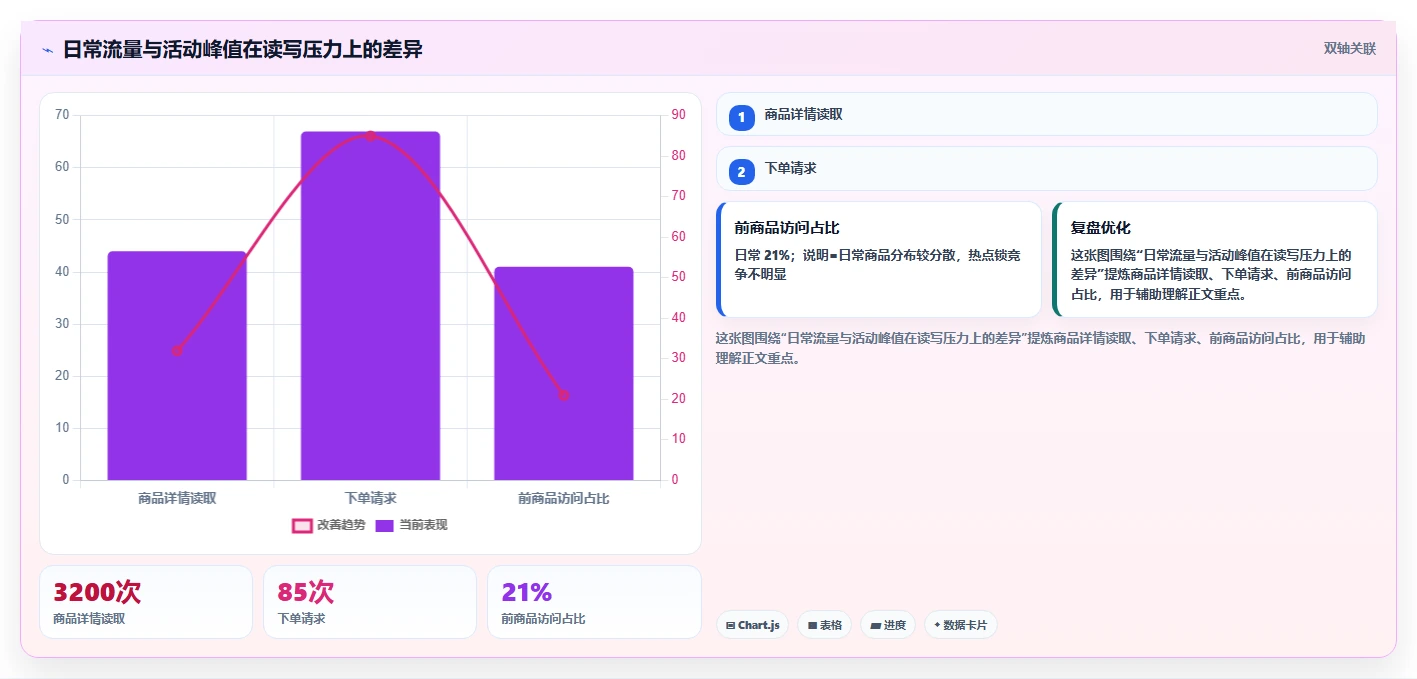Click the lightning icon beside the title

(47, 49)
